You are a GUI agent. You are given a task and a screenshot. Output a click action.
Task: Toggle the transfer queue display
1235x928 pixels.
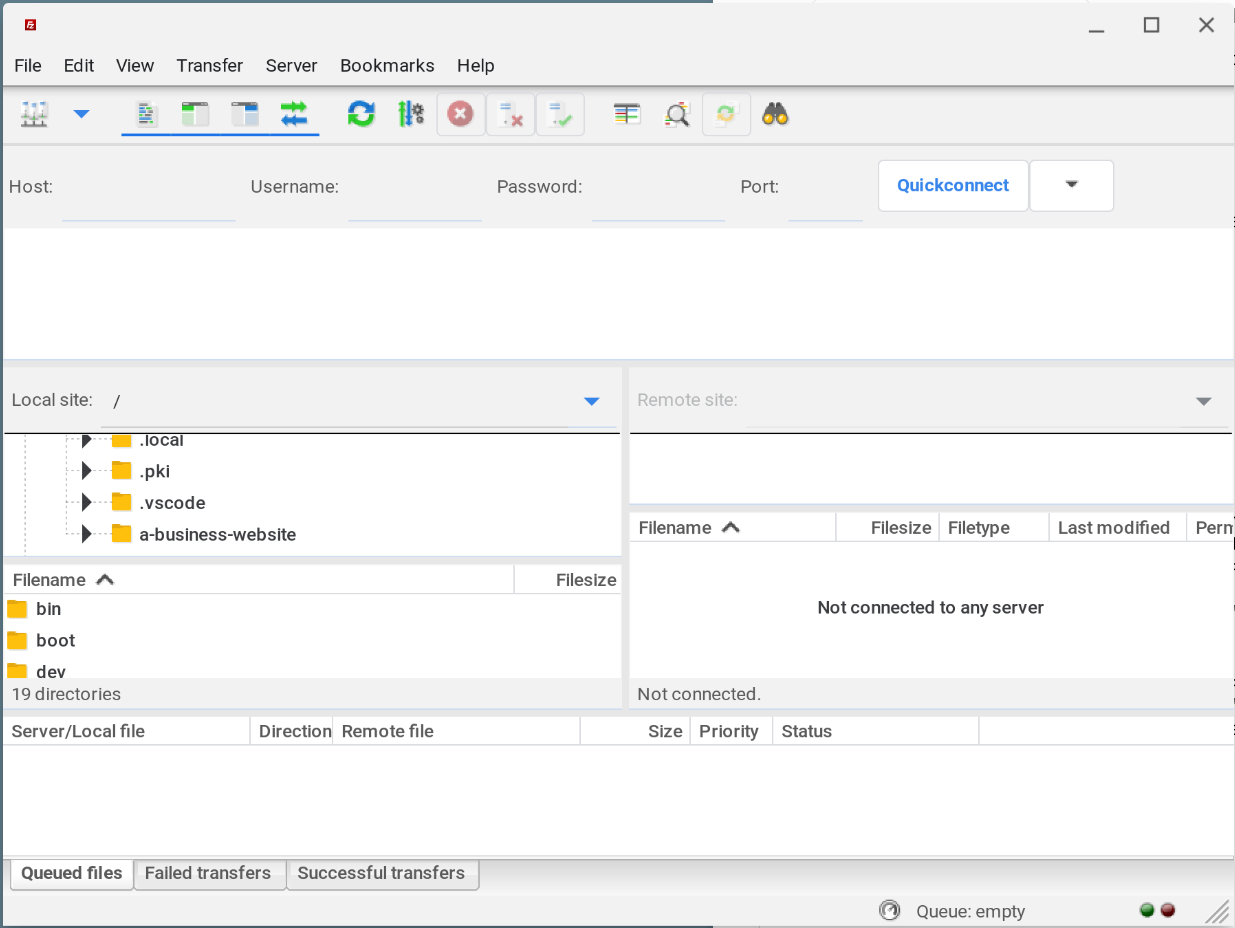(294, 114)
